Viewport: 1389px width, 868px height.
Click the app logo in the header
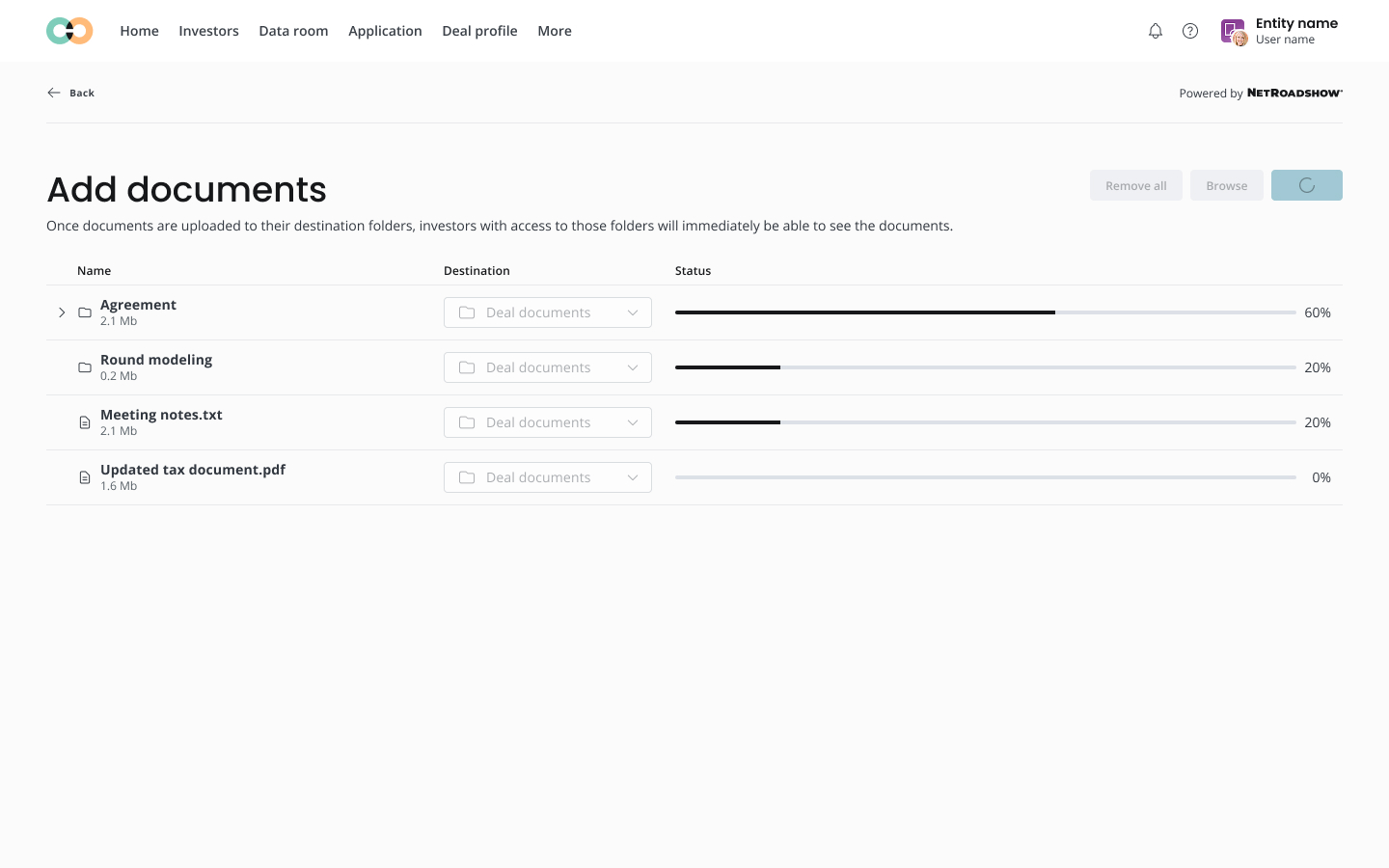[69, 31]
